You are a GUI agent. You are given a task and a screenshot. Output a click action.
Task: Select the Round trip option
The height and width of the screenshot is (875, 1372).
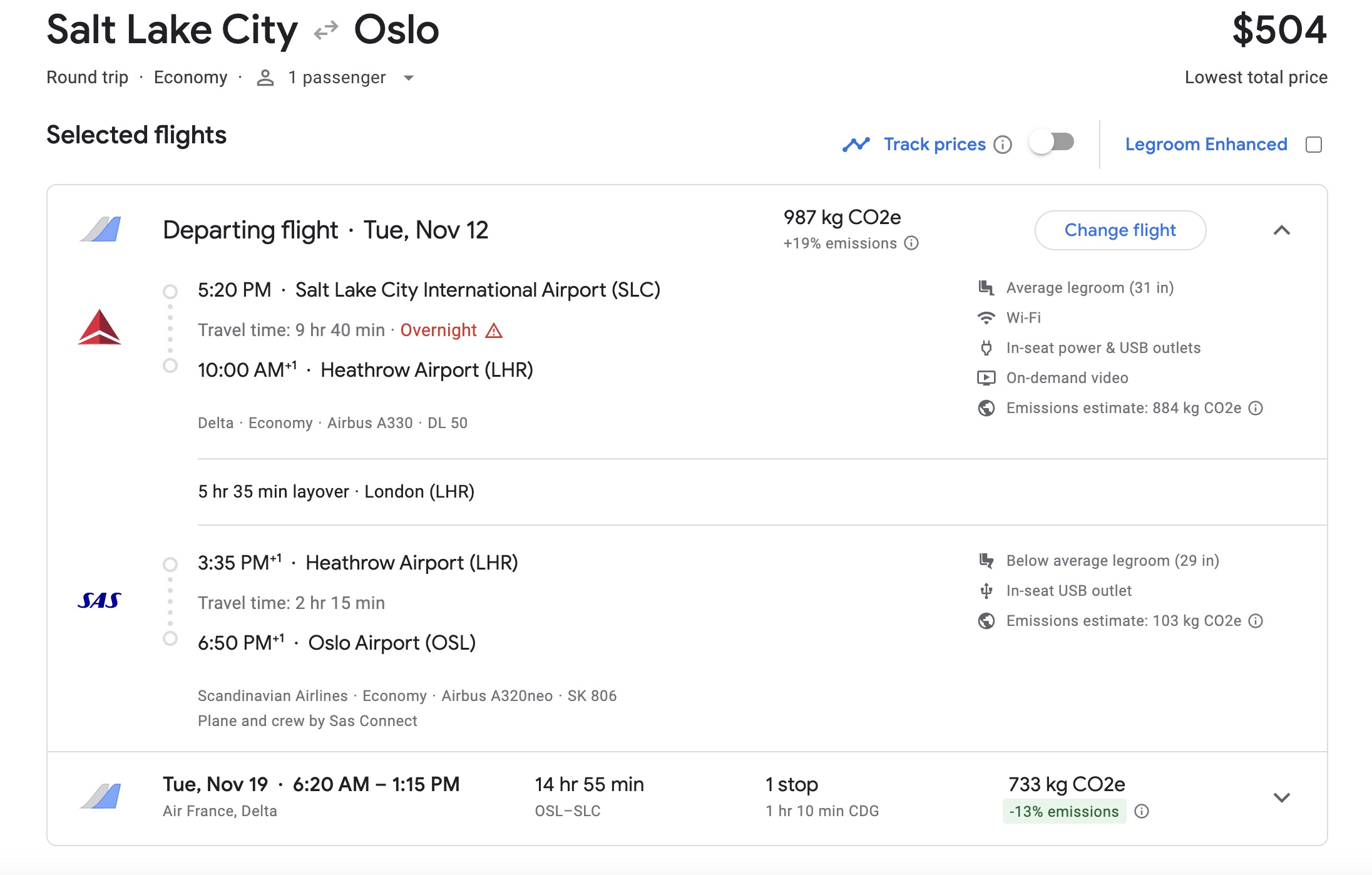tap(87, 77)
